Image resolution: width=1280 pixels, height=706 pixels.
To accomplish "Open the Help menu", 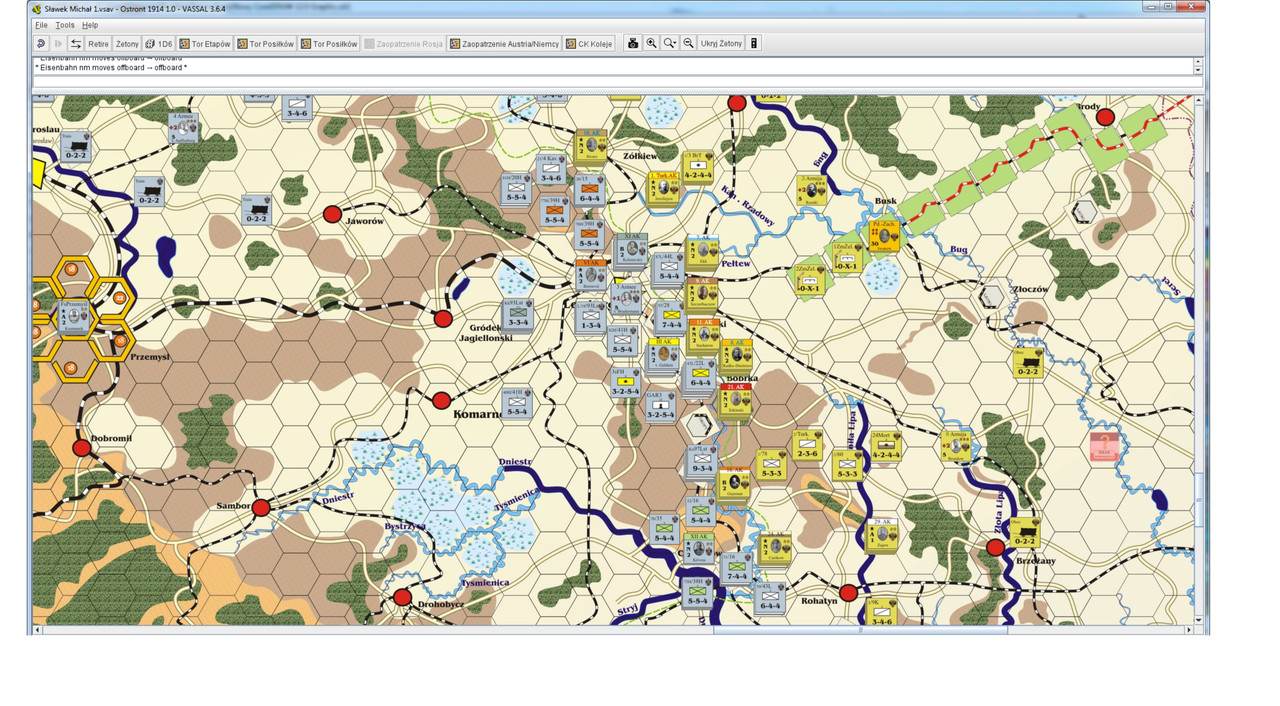I will coord(90,25).
